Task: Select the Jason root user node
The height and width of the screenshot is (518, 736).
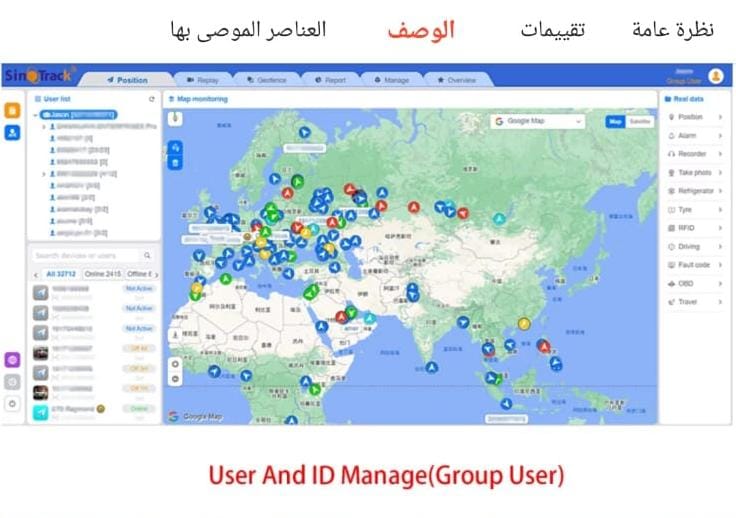Action: [78, 115]
